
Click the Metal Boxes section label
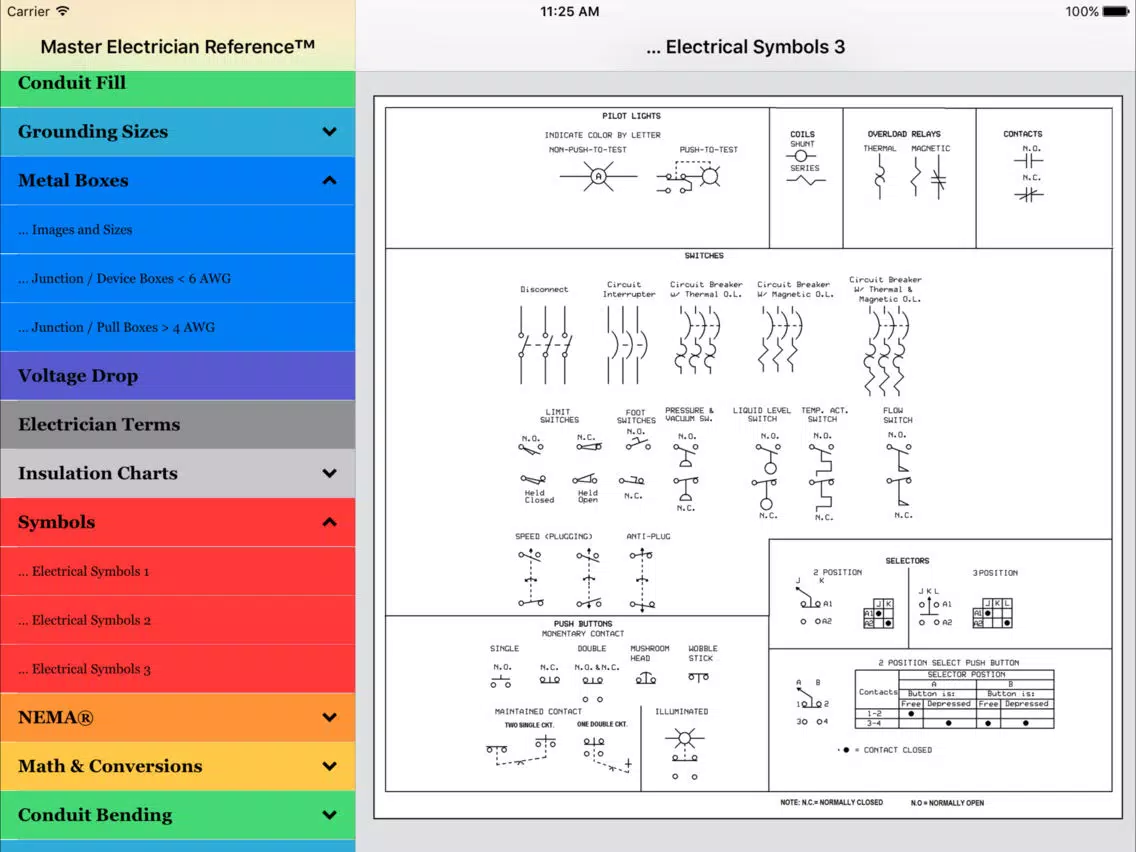pos(73,180)
